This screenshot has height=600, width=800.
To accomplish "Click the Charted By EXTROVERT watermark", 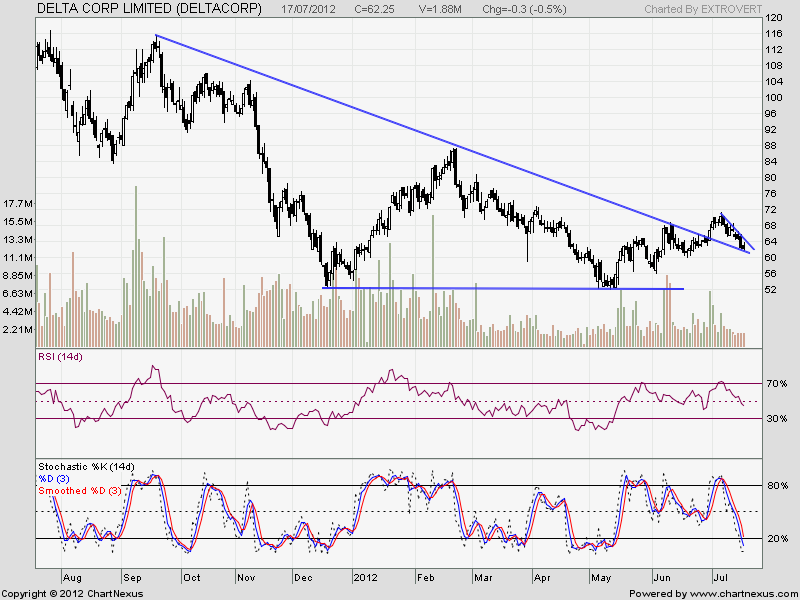I will coord(702,9).
